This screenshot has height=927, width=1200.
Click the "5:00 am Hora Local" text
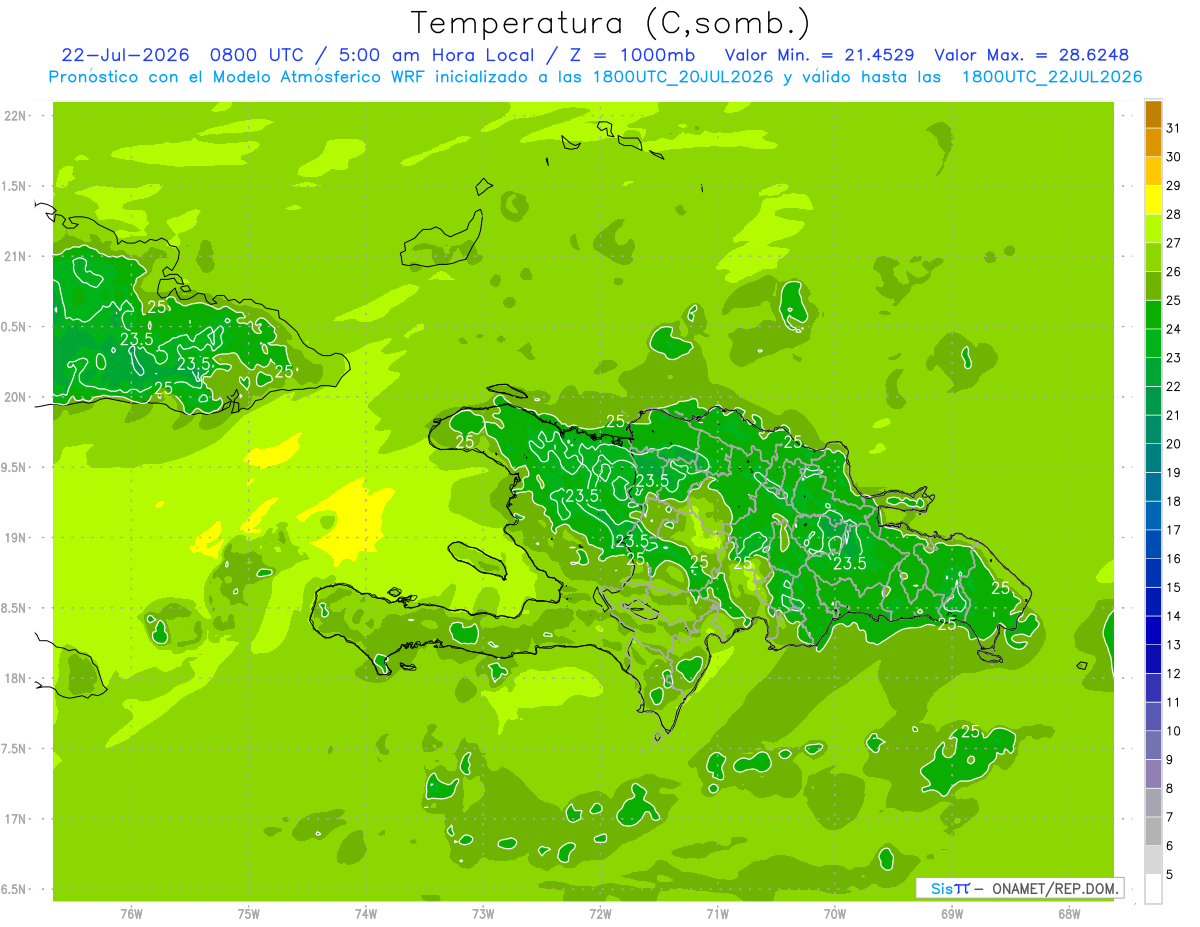pyautogui.click(x=438, y=55)
